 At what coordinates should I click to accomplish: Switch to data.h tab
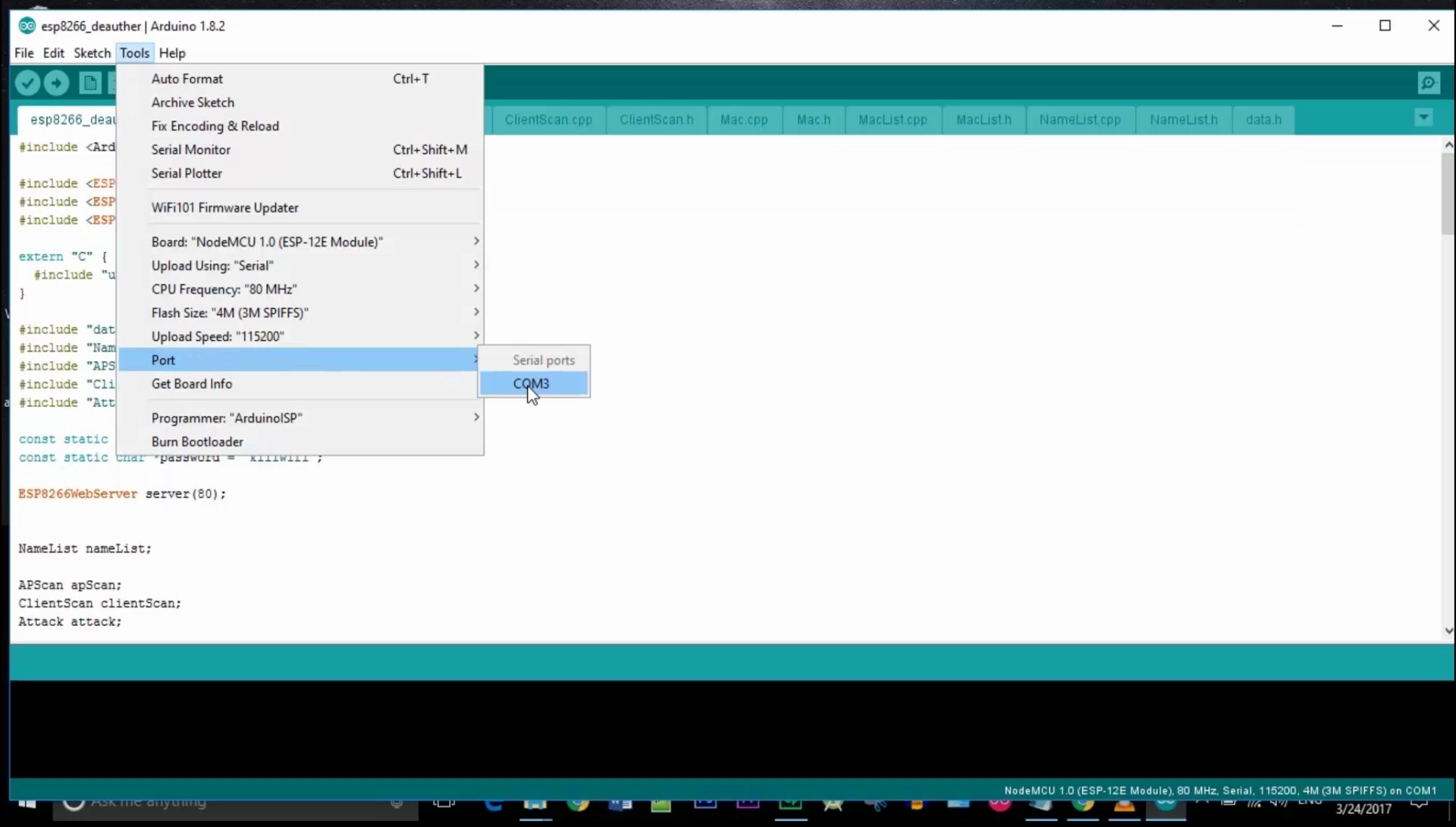click(x=1263, y=120)
